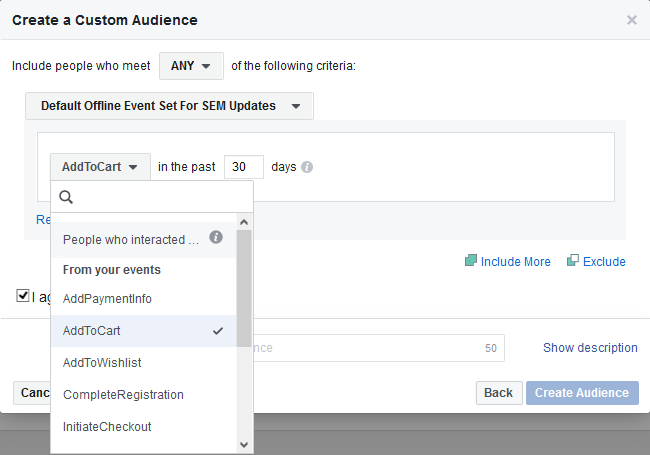Click the info icon beside days
The image size is (650, 455).
[x=307, y=167]
